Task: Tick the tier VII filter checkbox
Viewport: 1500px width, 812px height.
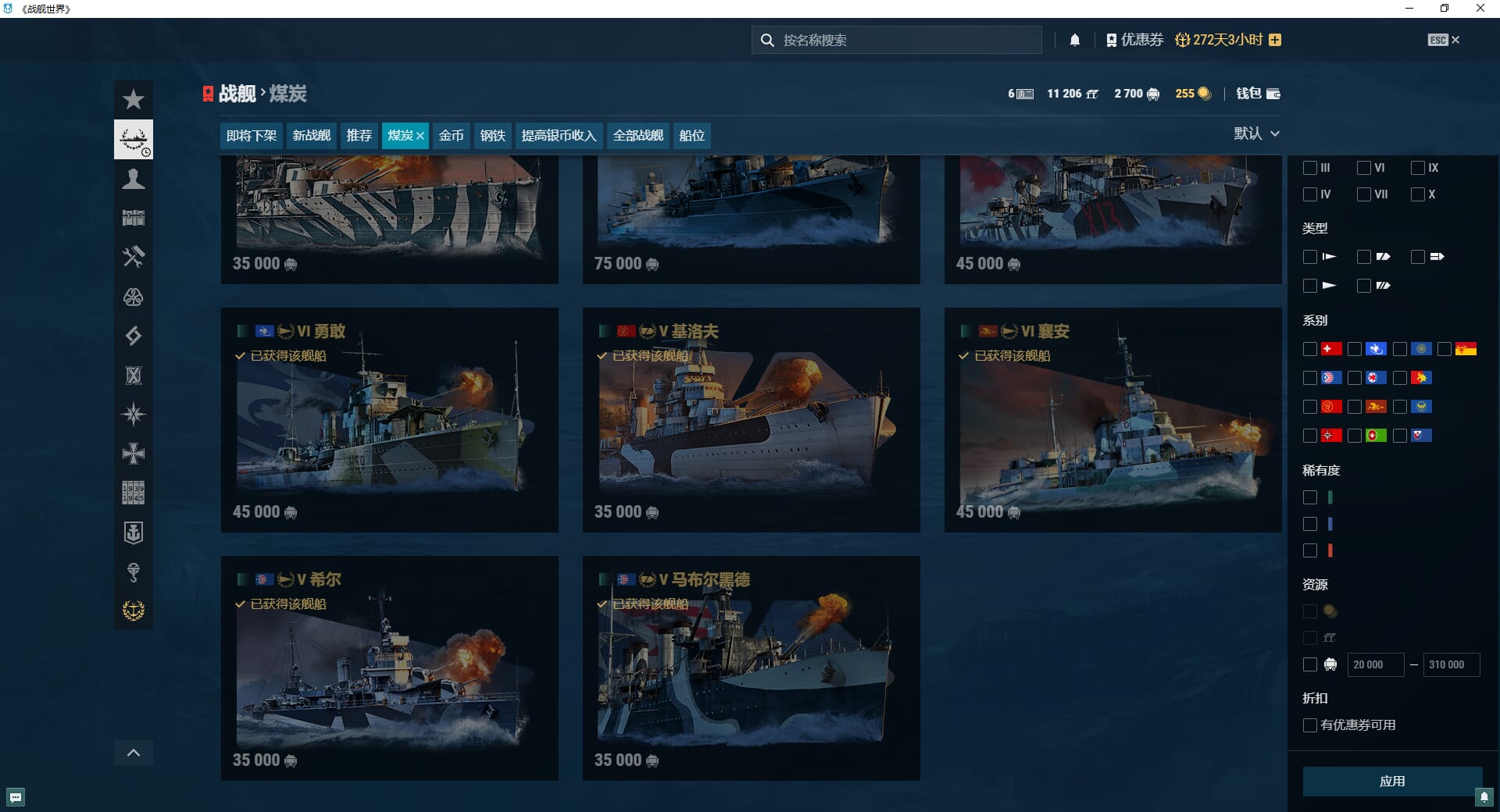Action: pyautogui.click(x=1364, y=194)
